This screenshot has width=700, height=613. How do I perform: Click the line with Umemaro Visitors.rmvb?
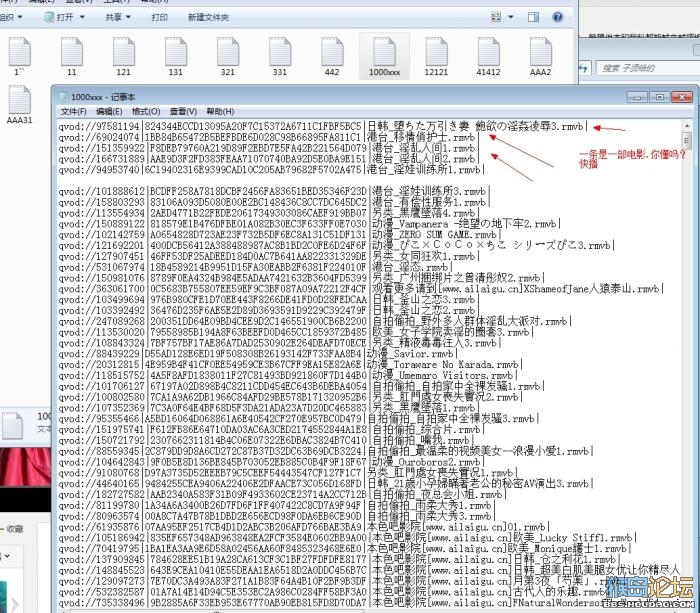(288, 375)
